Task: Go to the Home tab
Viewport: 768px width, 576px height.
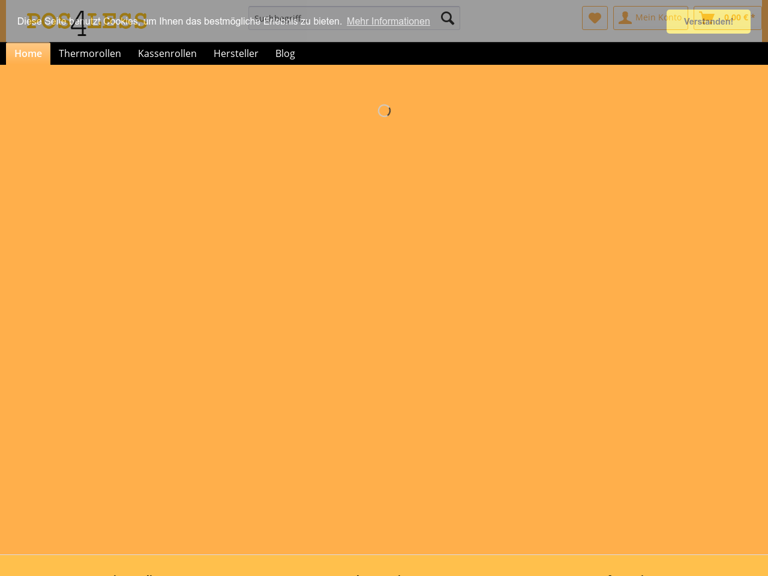Action: [28, 53]
